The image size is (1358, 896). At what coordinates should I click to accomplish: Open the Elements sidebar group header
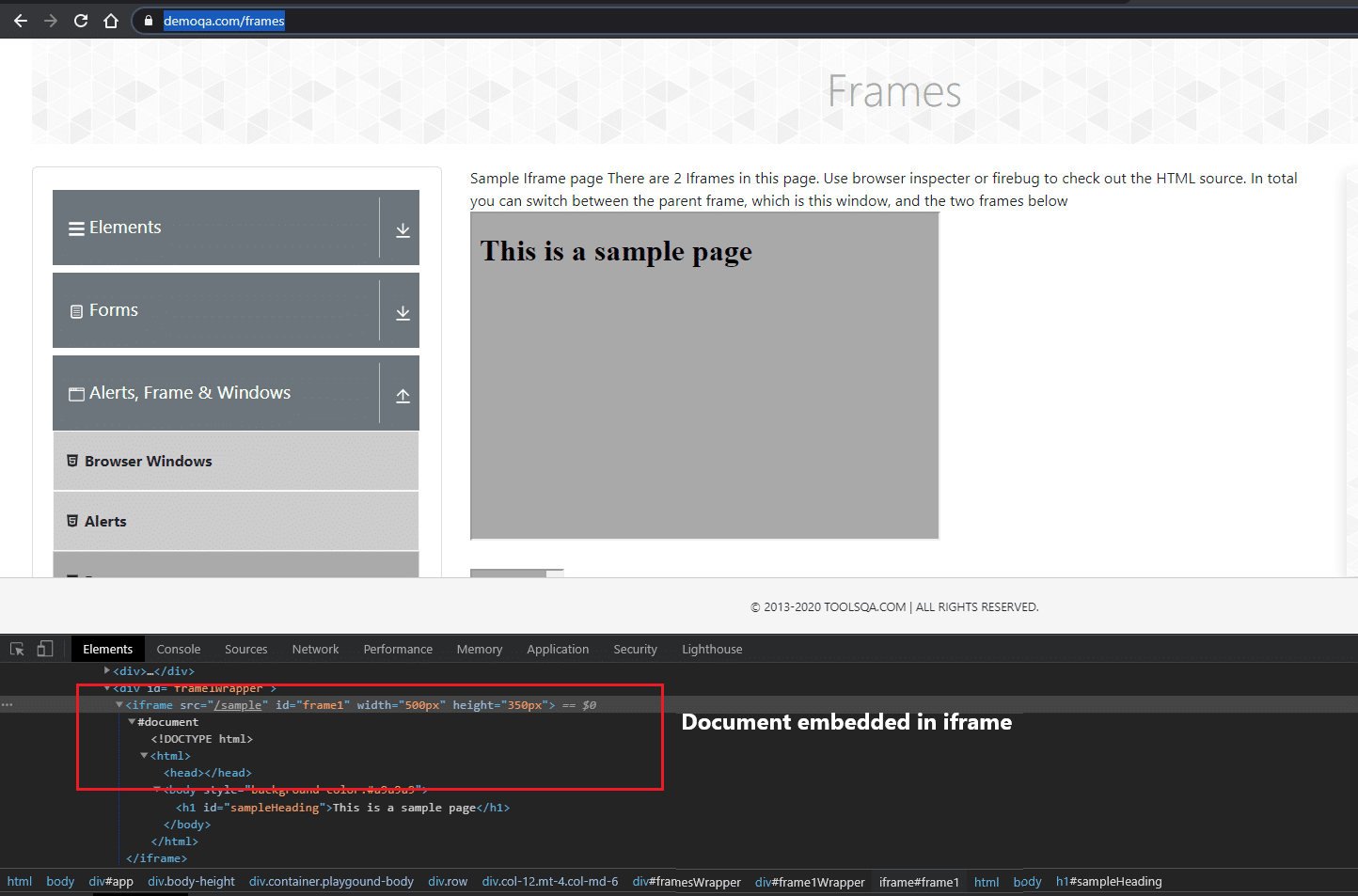tap(236, 228)
